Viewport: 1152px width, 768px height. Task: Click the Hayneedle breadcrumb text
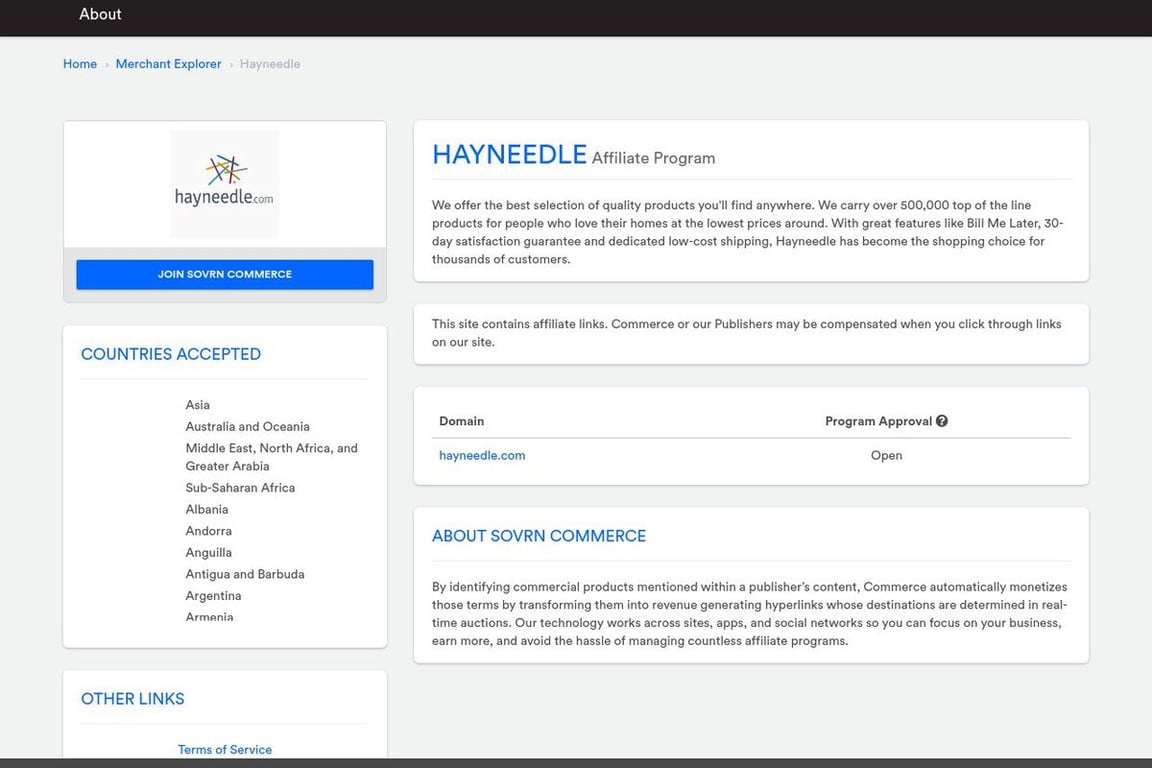coord(270,64)
